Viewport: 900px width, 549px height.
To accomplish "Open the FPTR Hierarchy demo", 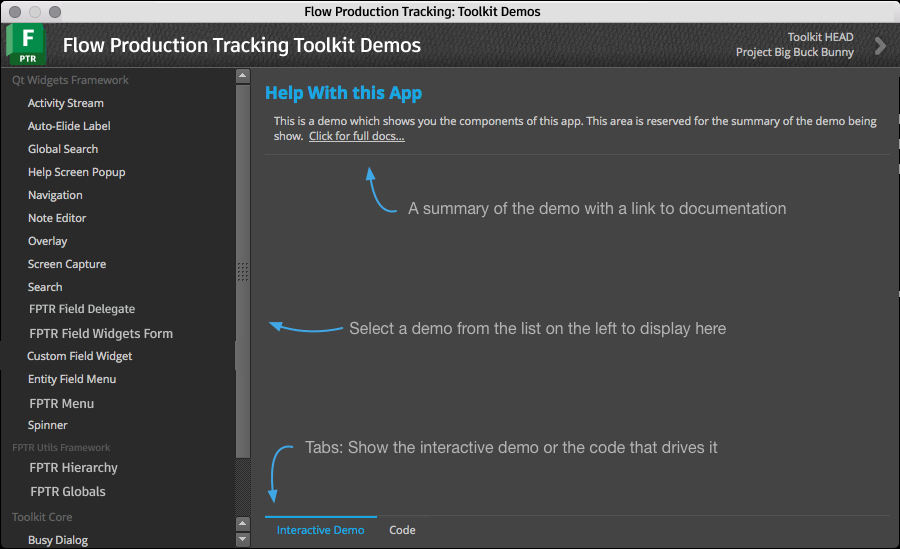I will click(x=73, y=468).
